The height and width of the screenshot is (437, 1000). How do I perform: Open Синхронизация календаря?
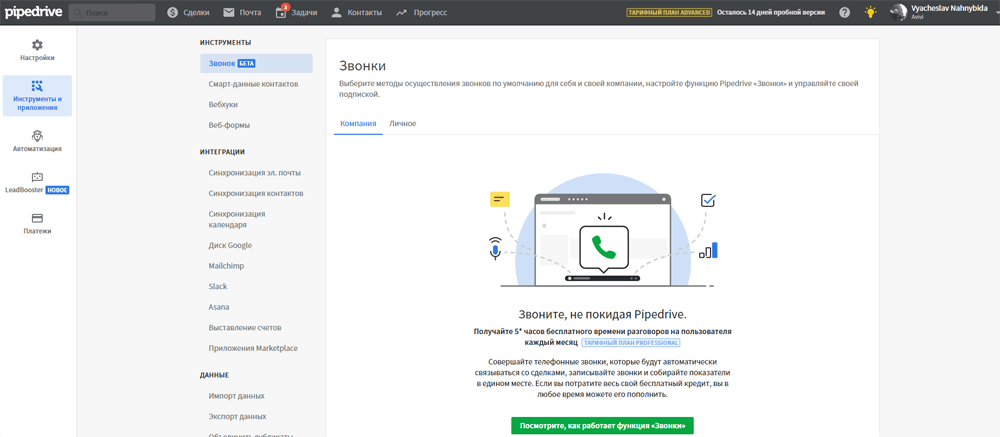237,219
